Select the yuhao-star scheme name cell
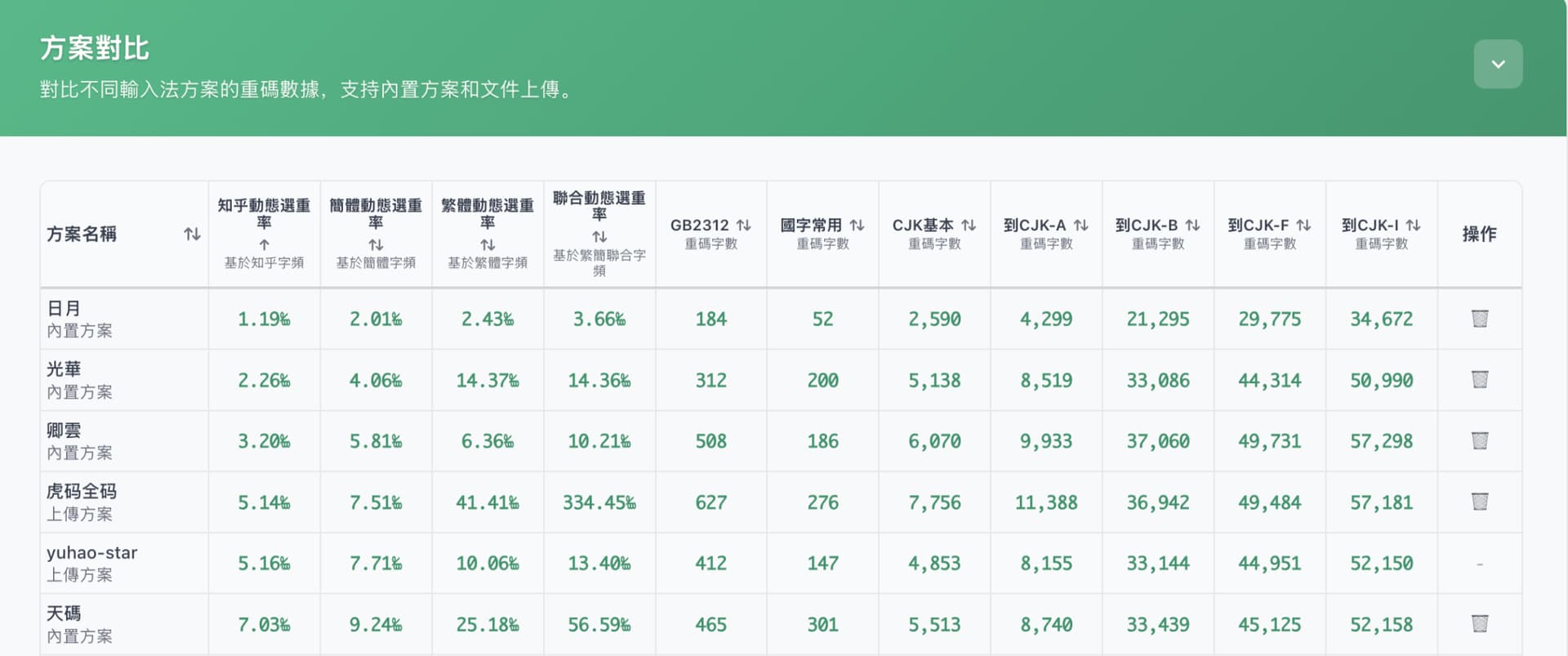Screen dimensions: 1568x656 tap(124, 563)
